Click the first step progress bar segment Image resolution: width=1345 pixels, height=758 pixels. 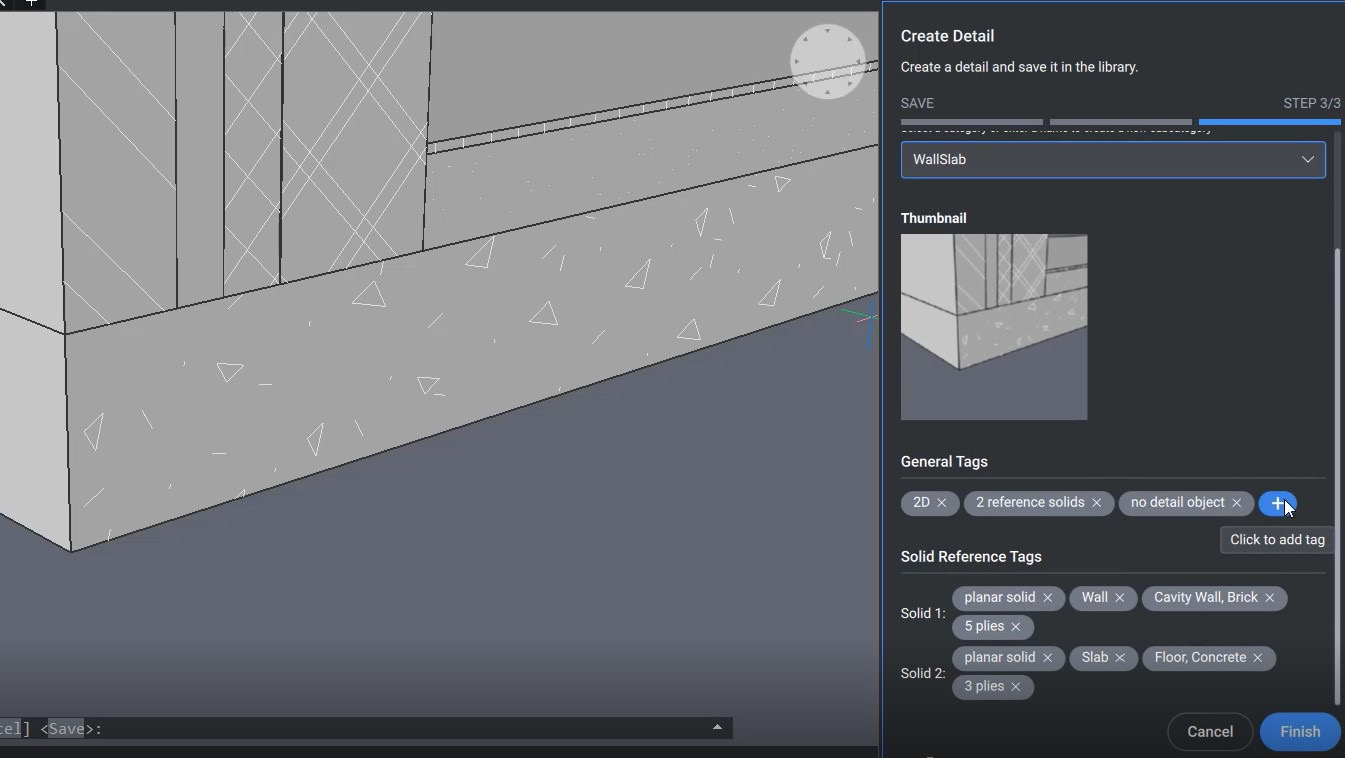[972, 122]
